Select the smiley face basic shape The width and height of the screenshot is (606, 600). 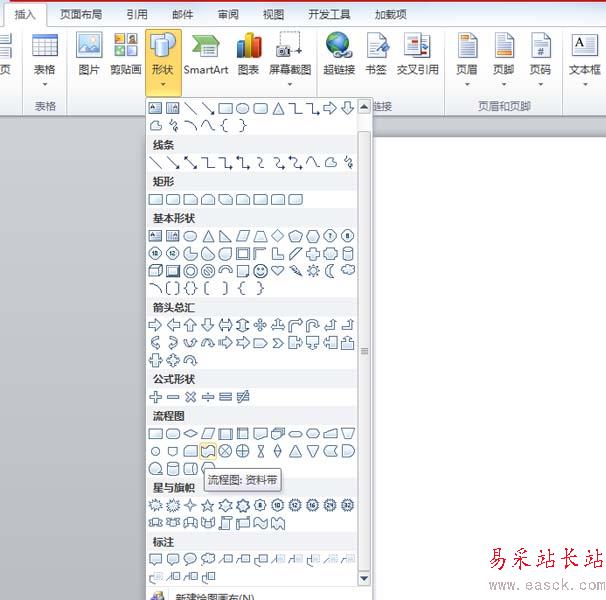pos(260,271)
